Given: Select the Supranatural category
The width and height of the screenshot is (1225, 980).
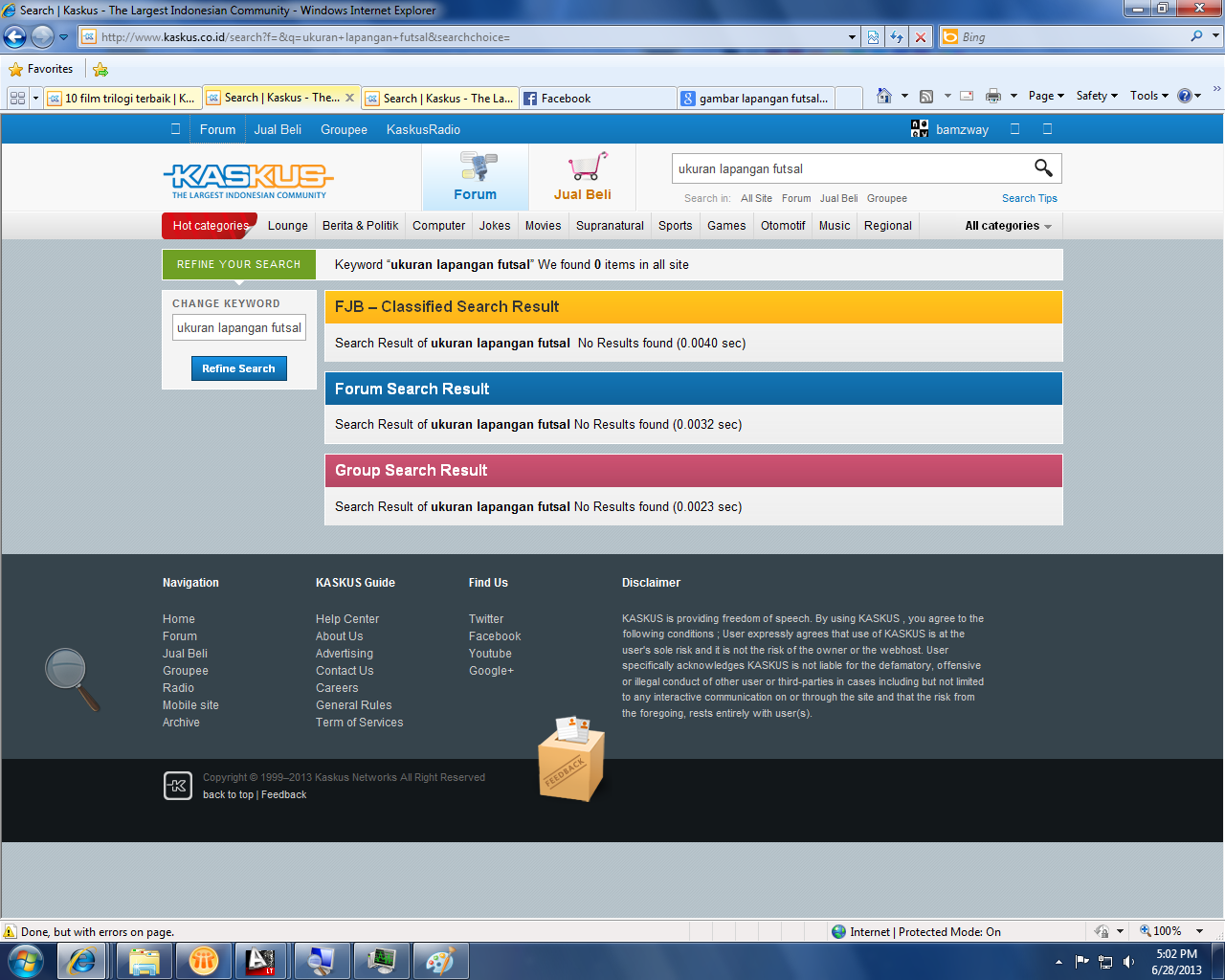Looking at the screenshot, I should click(610, 226).
